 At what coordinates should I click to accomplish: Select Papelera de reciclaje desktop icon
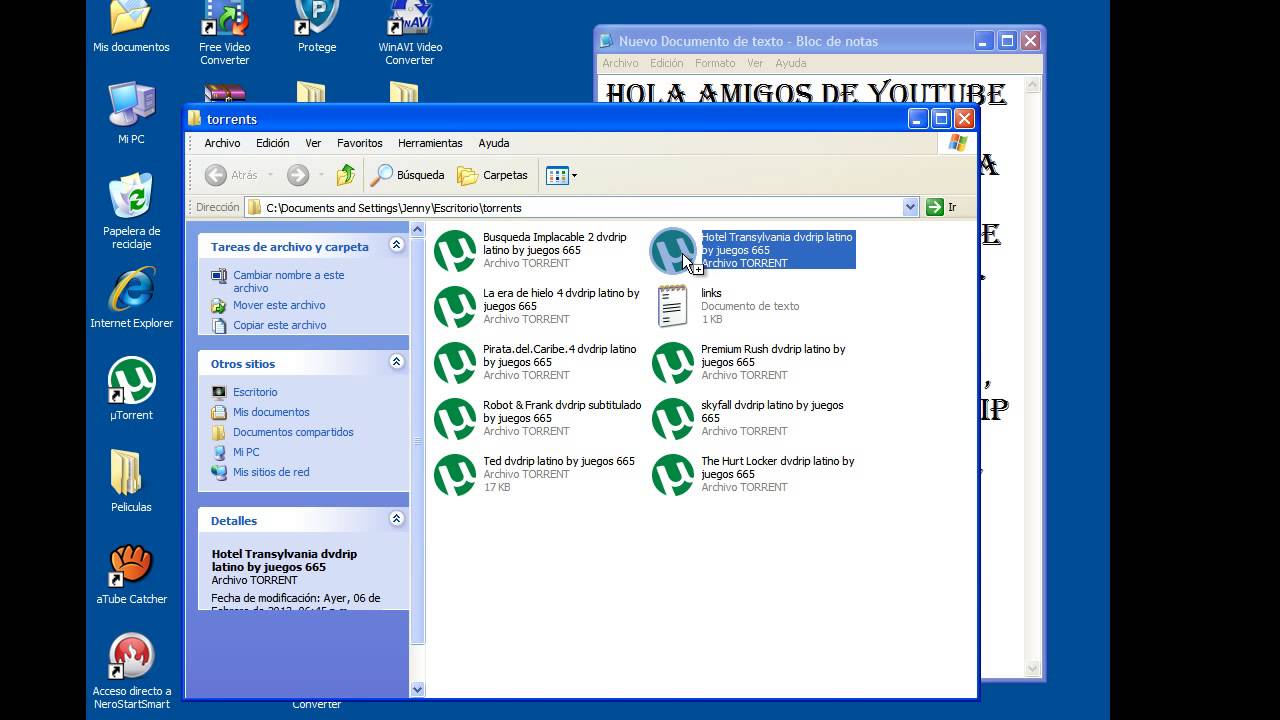131,211
